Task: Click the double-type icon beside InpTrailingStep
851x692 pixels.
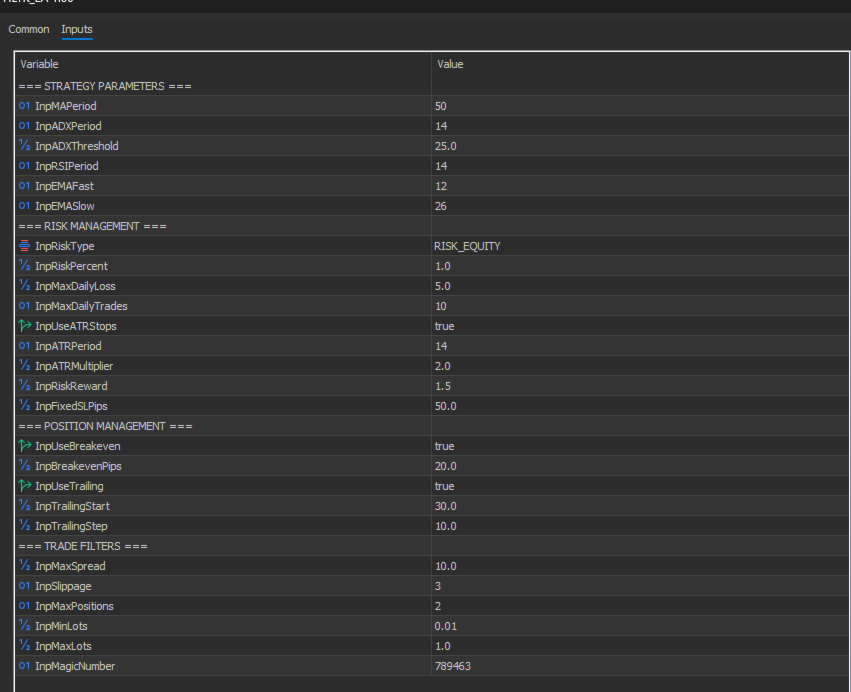Action: [x=24, y=526]
